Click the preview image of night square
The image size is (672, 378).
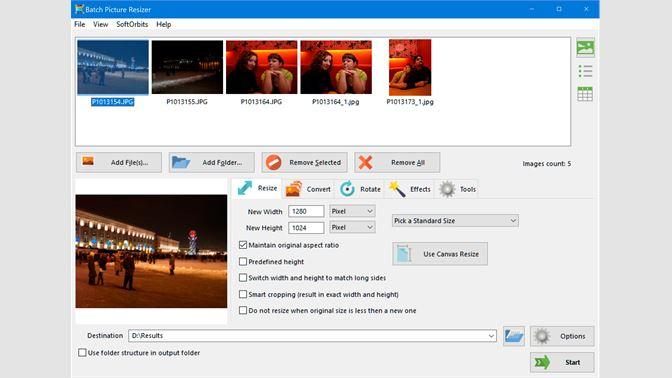pyautogui.click(x=151, y=251)
